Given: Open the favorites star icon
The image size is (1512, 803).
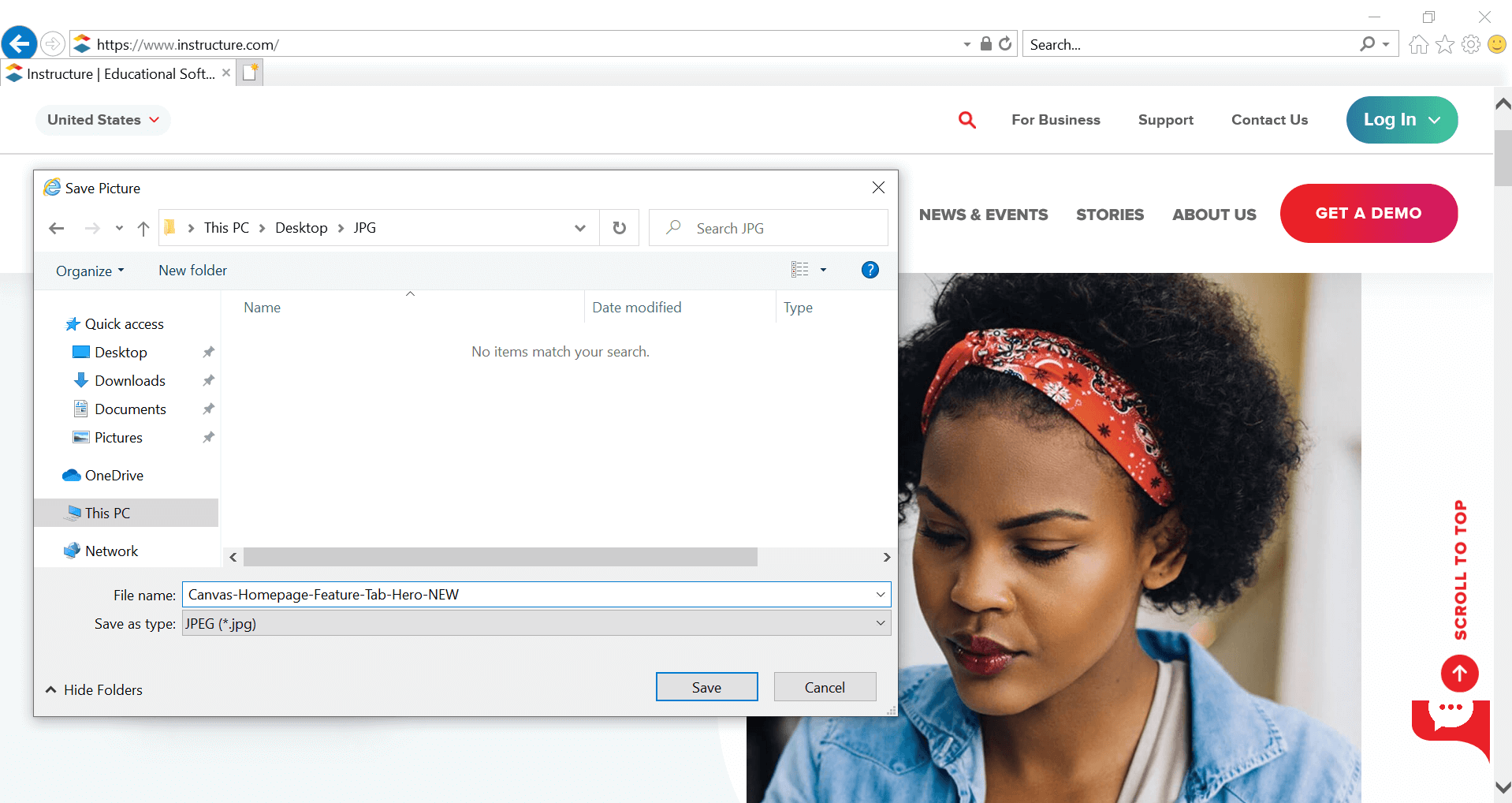Looking at the screenshot, I should click(1444, 45).
